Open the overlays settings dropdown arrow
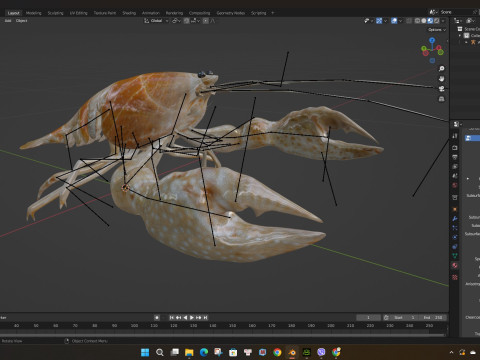 pyautogui.click(x=401, y=21)
